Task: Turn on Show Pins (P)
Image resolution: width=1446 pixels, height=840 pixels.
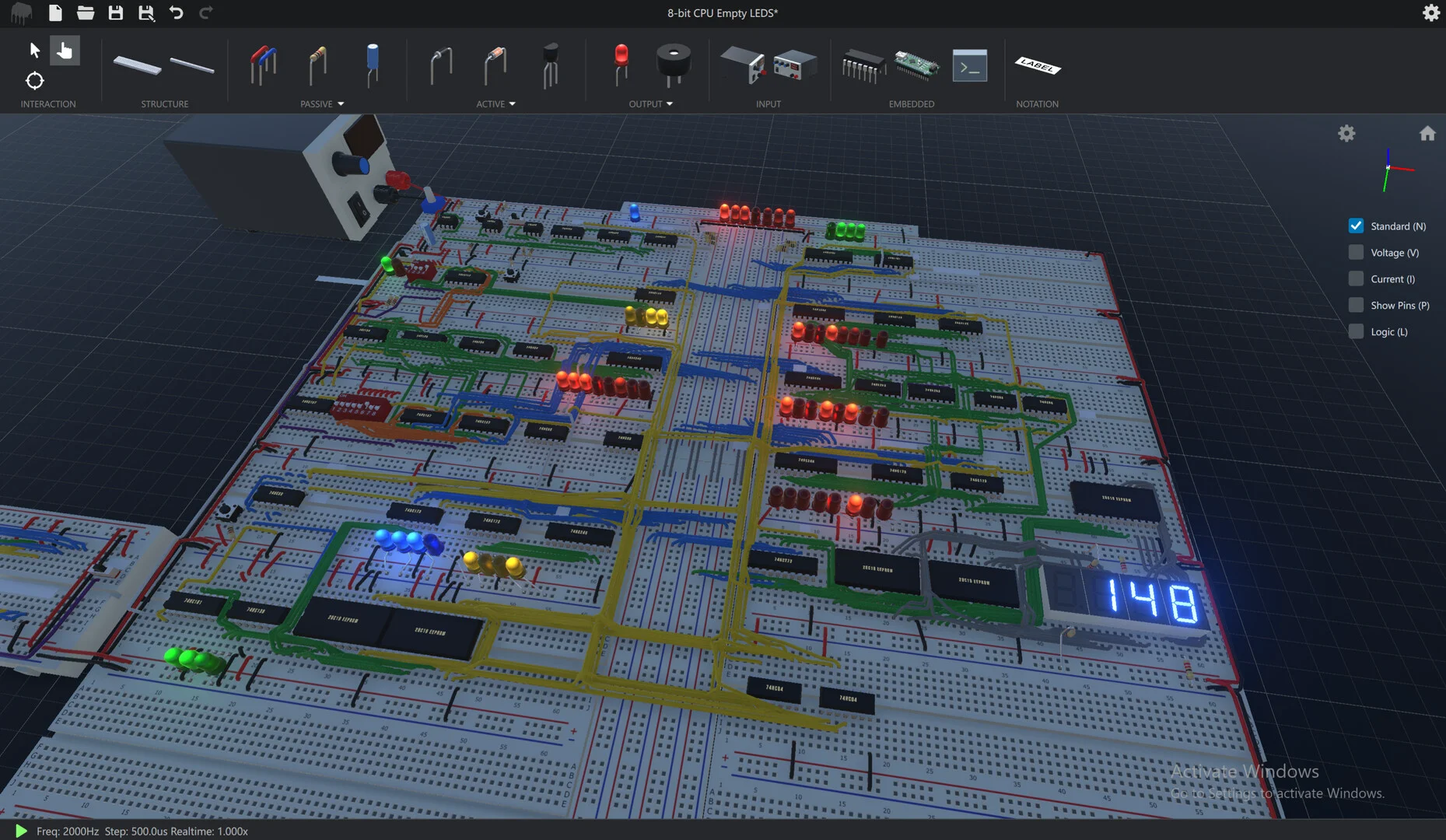Action: (x=1355, y=305)
